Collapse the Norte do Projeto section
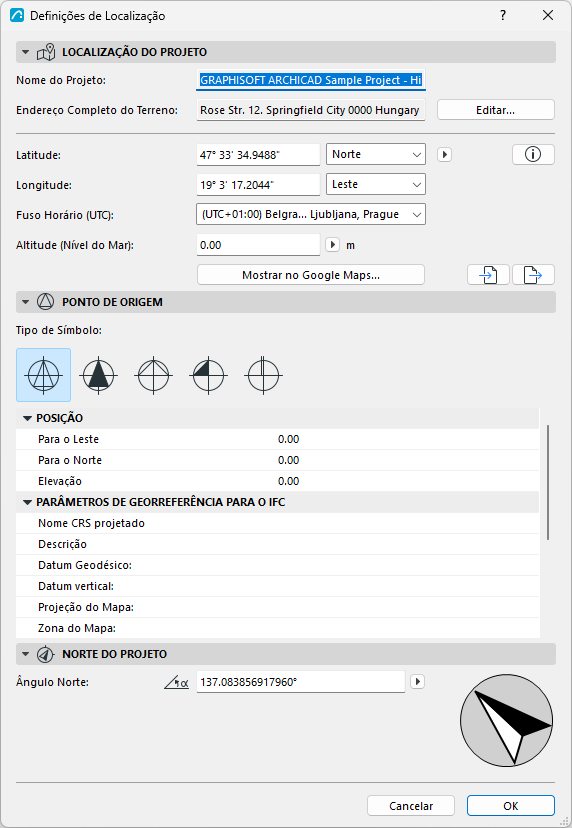 25,654
